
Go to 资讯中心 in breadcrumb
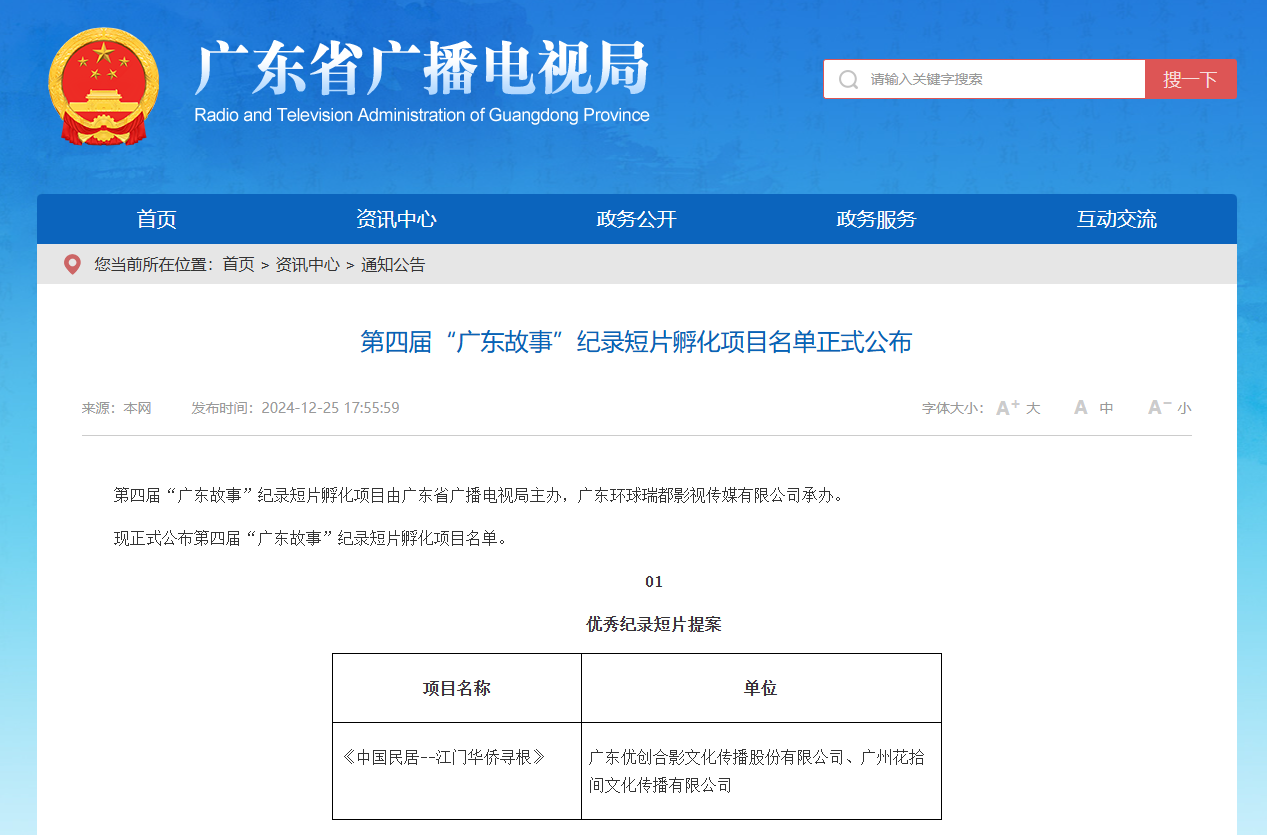pos(308,265)
